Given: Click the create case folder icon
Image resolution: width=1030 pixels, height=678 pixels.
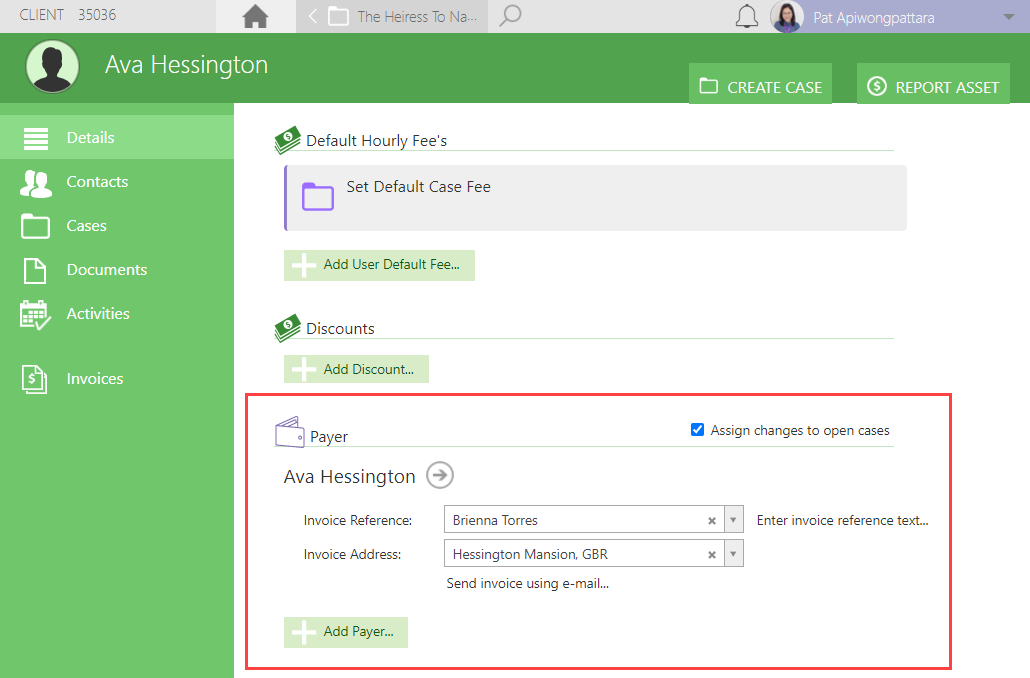Looking at the screenshot, I should click(x=708, y=85).
